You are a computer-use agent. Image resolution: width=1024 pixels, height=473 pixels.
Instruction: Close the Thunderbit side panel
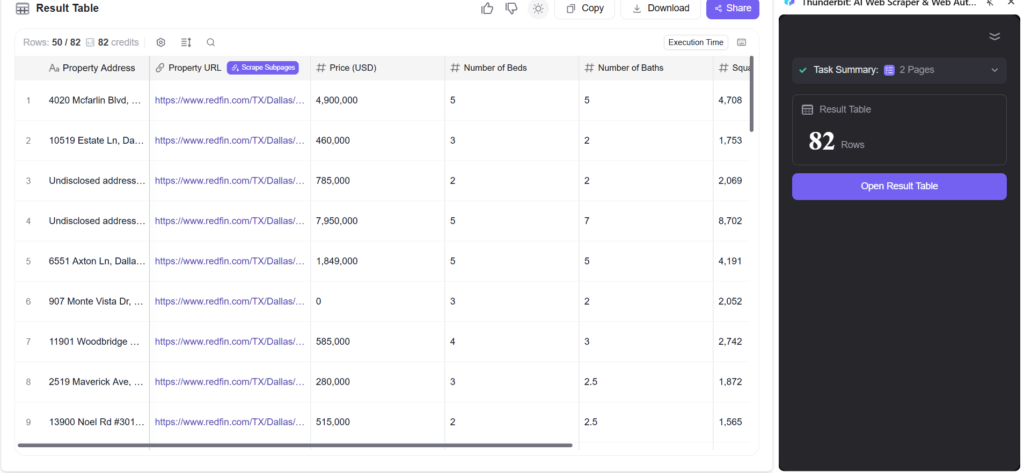pyautogui.click(x=1010, y=3)
